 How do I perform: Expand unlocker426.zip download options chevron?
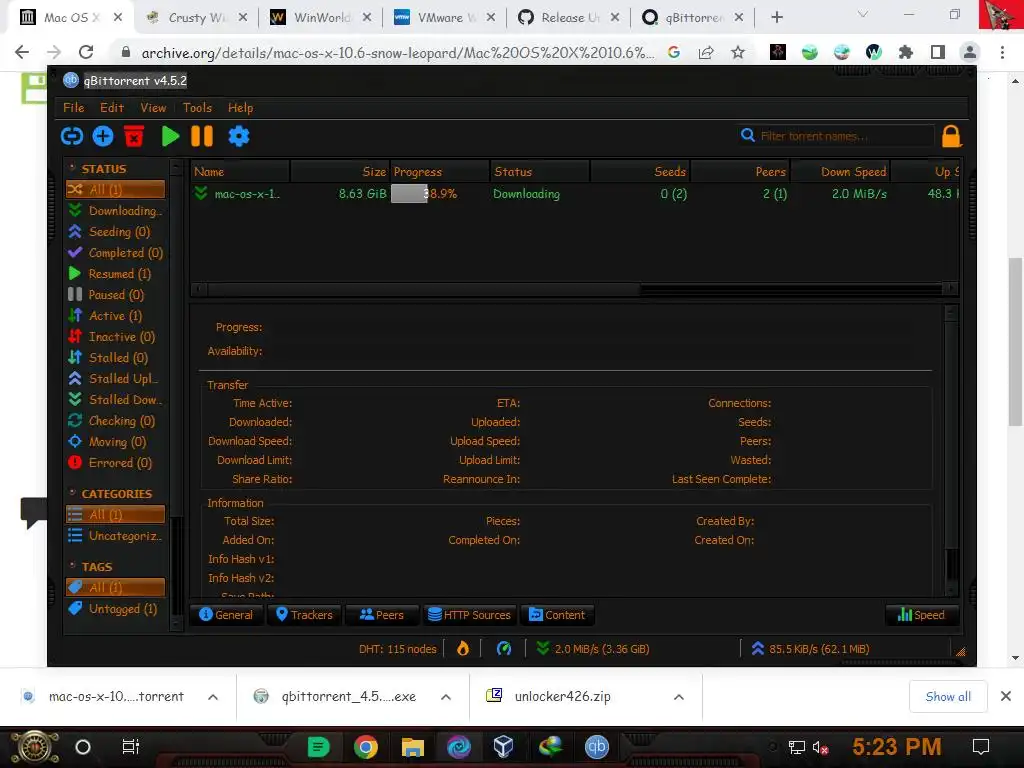click(679, 697)
